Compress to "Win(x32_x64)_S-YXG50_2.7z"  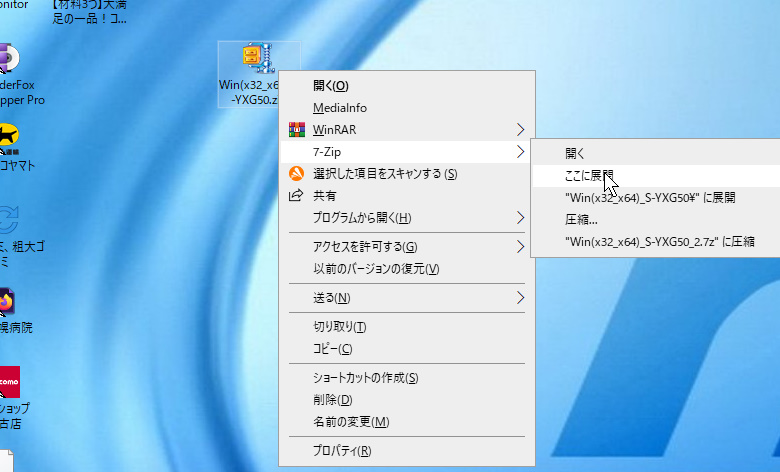tap(658, 242)
